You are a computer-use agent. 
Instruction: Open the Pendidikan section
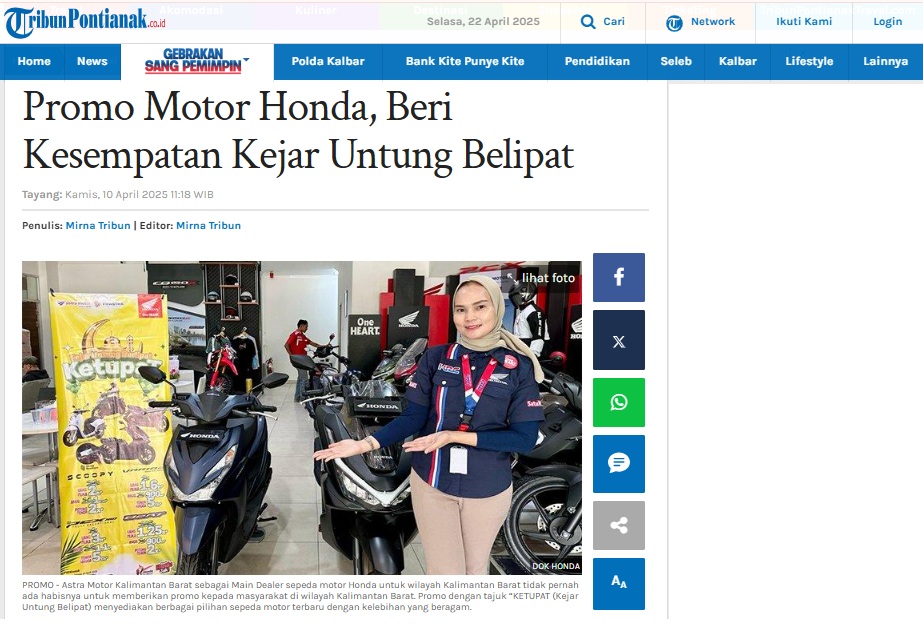597,61
